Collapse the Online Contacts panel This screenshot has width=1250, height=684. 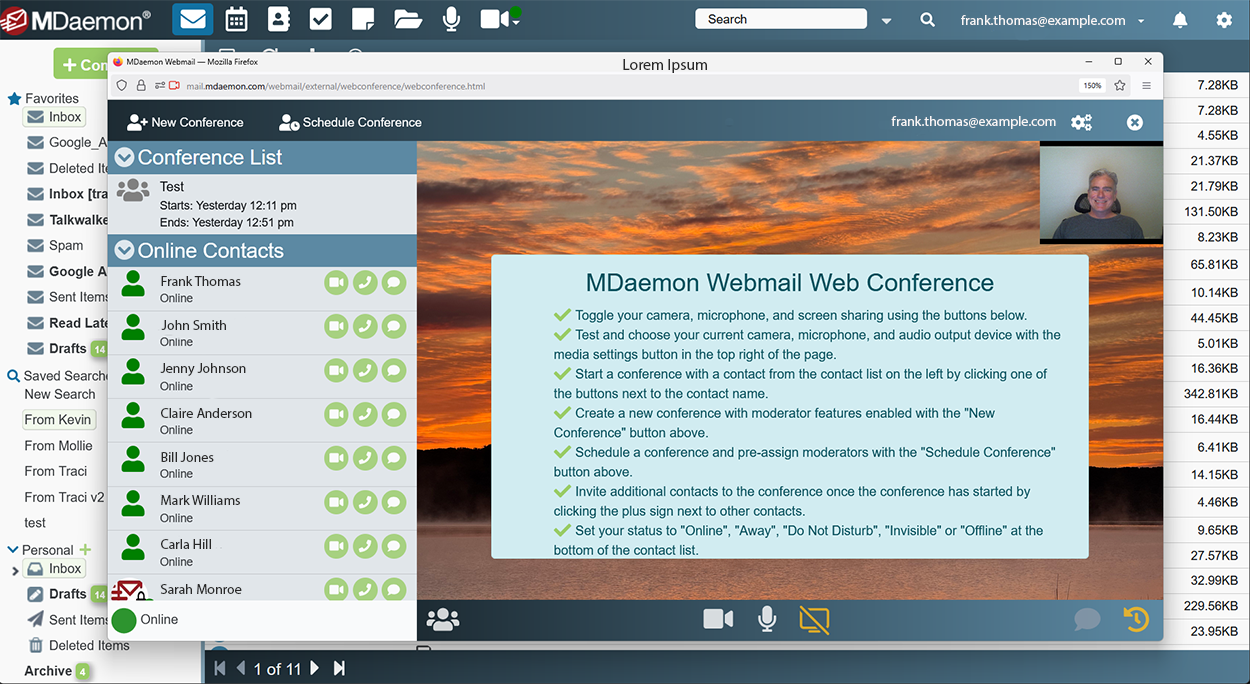(x=124, y=250)
